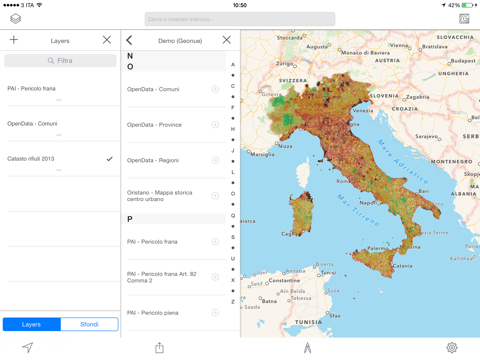Tap Marsiglia label on the map
The height and width of the screenshot is (360, 480).
pyautogui.click(x=262, y=154)
